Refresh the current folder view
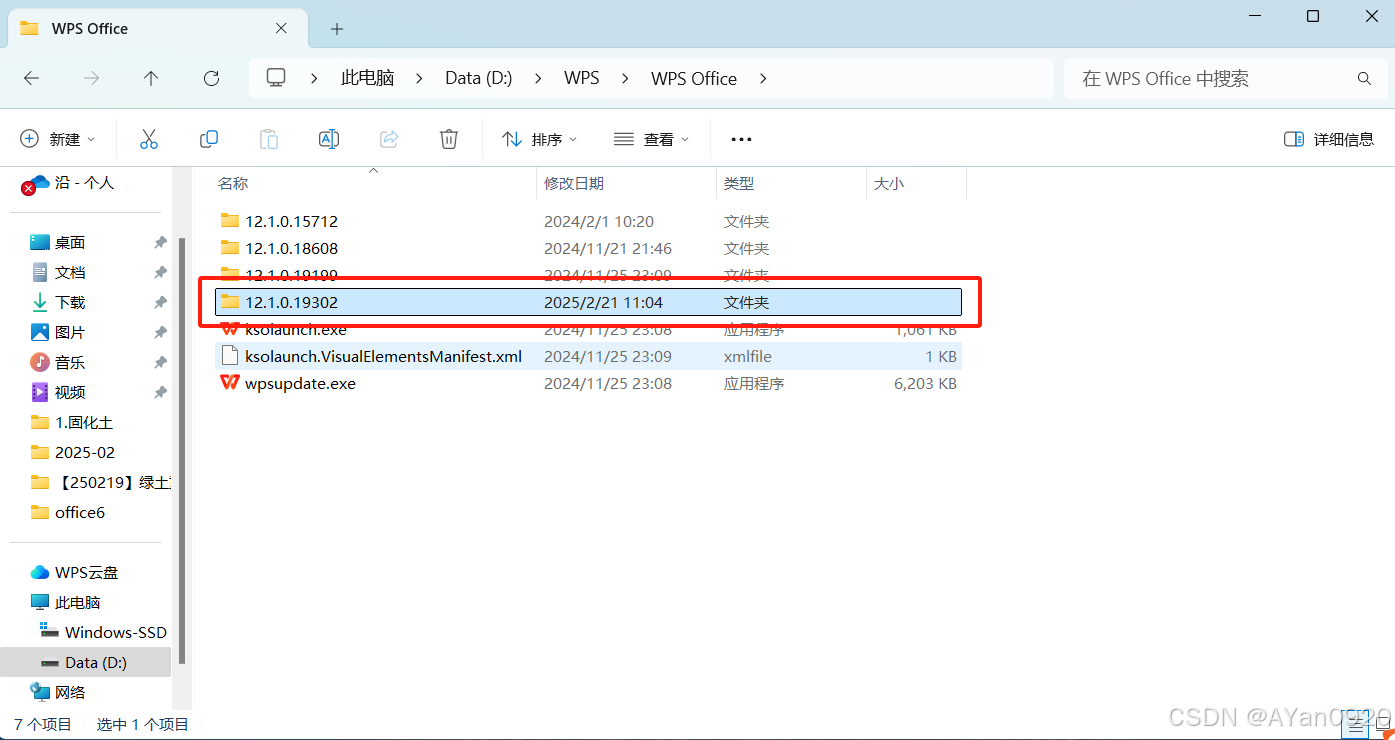The width and height of the screenshot is (1395, 740). tap(211, 78)
